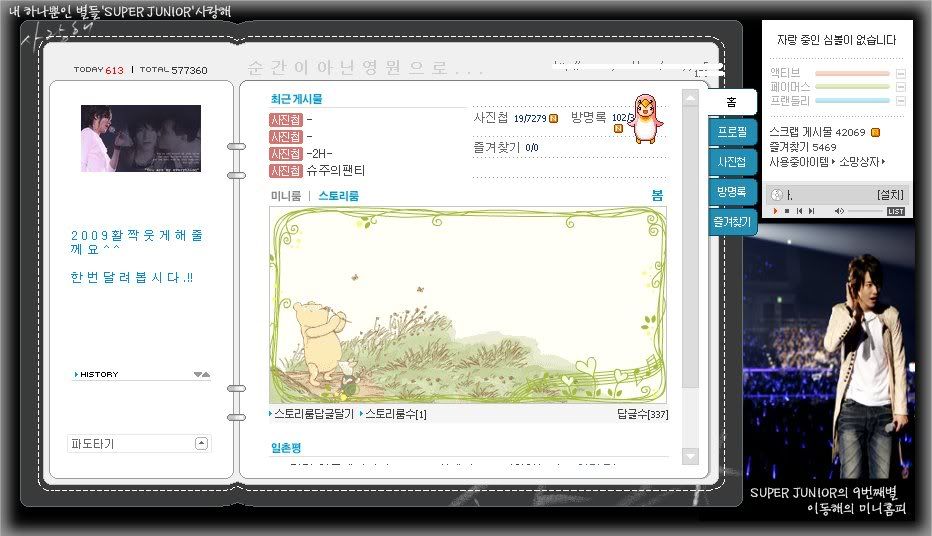
Task: Click the 한번달려봅시다.!! intro text
Action: coord(131,278)
